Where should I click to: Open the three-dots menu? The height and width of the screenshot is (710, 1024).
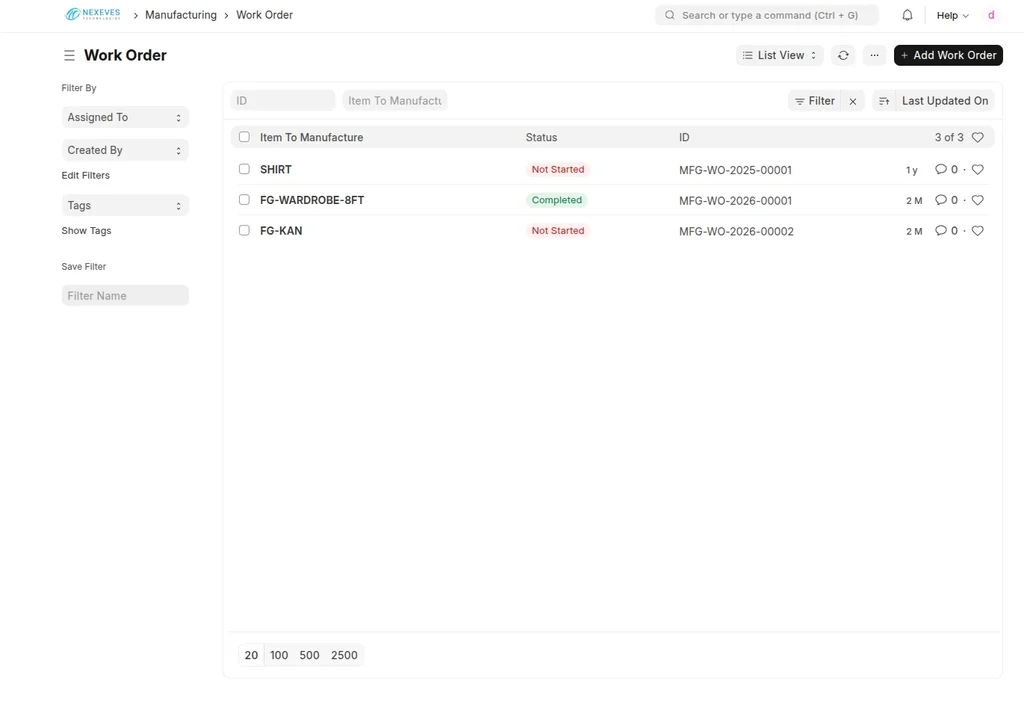[x=874, y=56]
